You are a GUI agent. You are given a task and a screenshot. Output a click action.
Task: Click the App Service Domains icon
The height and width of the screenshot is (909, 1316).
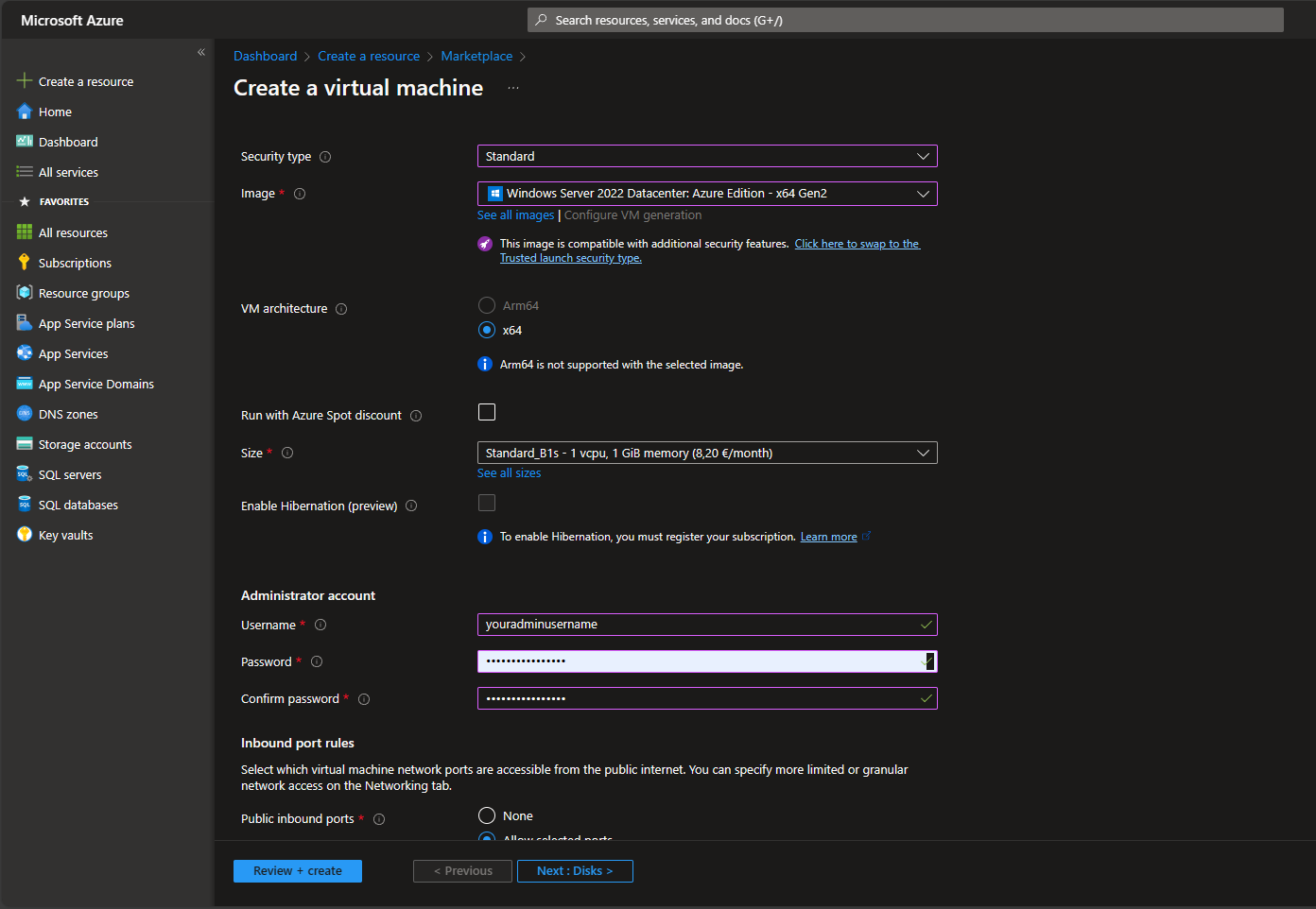(25, 384)
